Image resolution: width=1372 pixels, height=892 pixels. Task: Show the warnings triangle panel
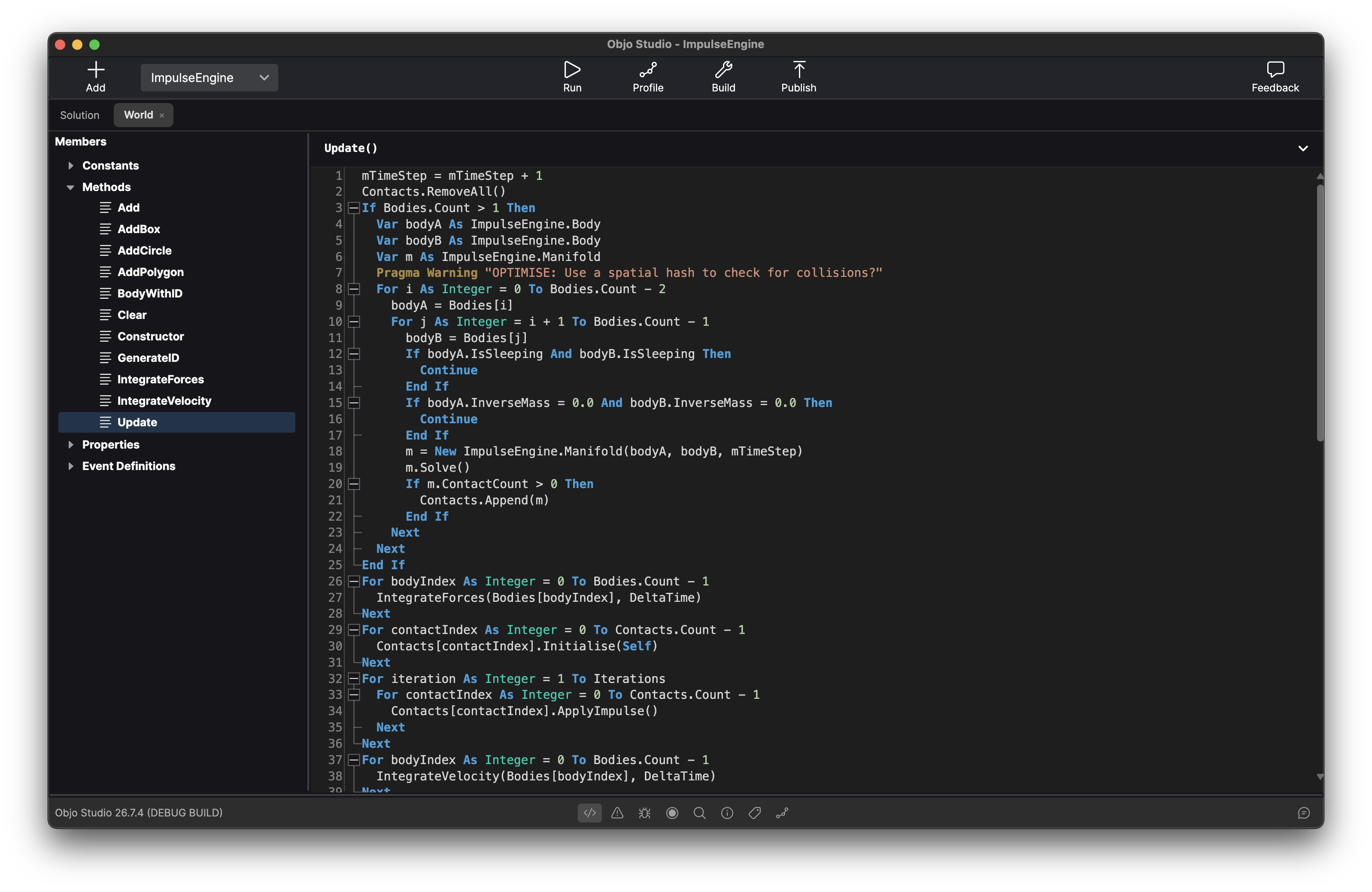[x=617, y=813]
